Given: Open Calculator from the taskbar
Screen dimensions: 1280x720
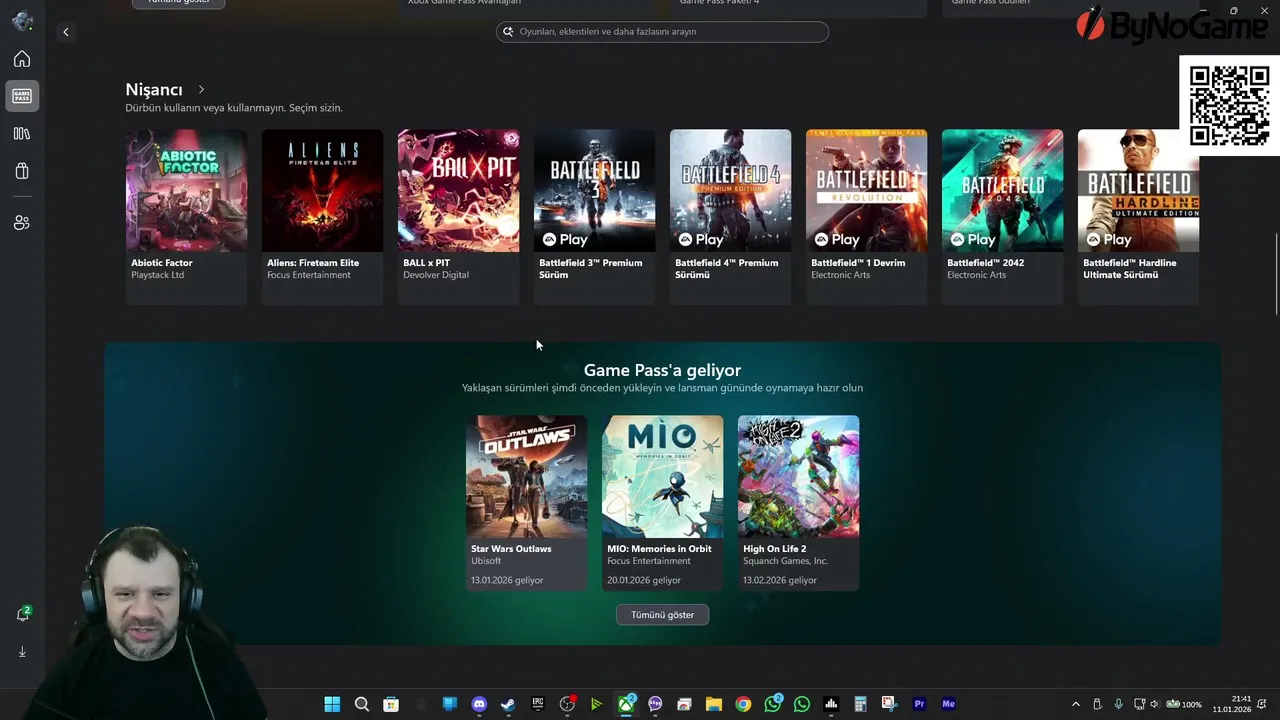Looking at the screenshot, I should click(x=860, y=704).
